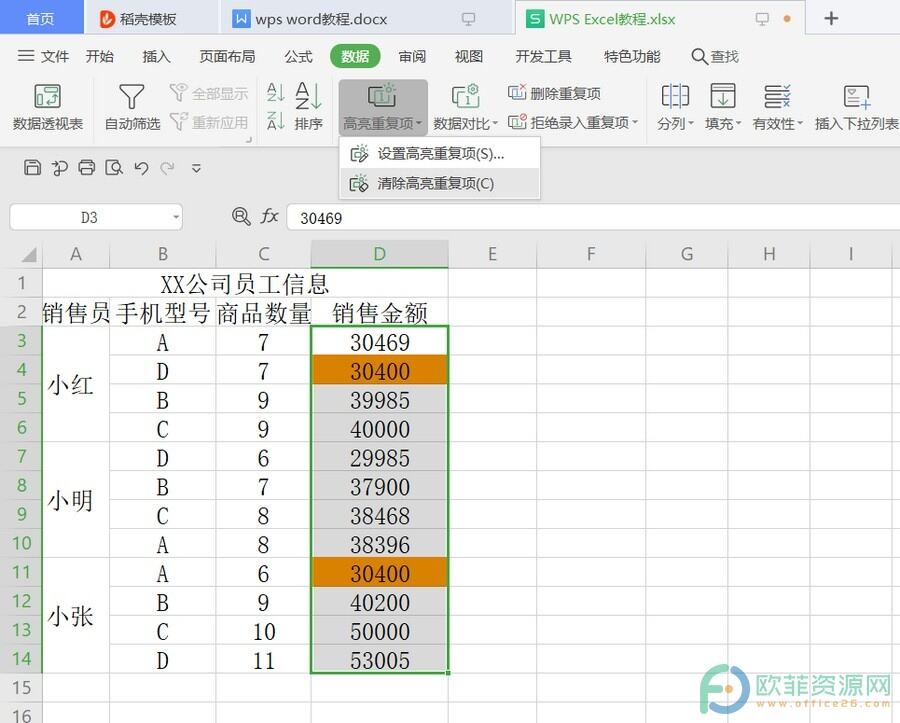Select 清除高亮重复项(C) menu entry
This screenshot has height=723, width=900.
point(440,184)
